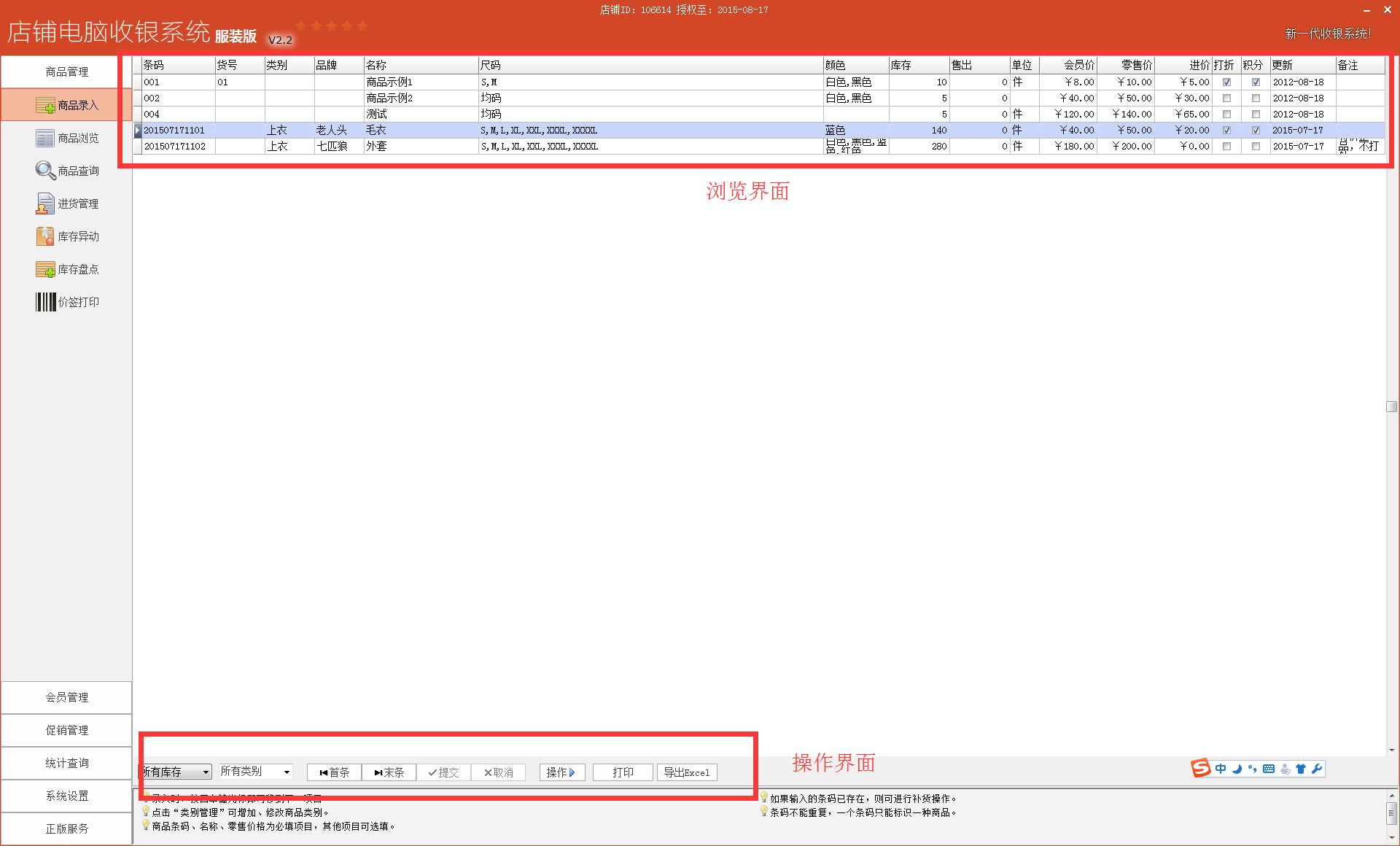Open the Sogou skin shirt icon
Viewport: 1400px width, 846px height.
[x=1301, y=769]
